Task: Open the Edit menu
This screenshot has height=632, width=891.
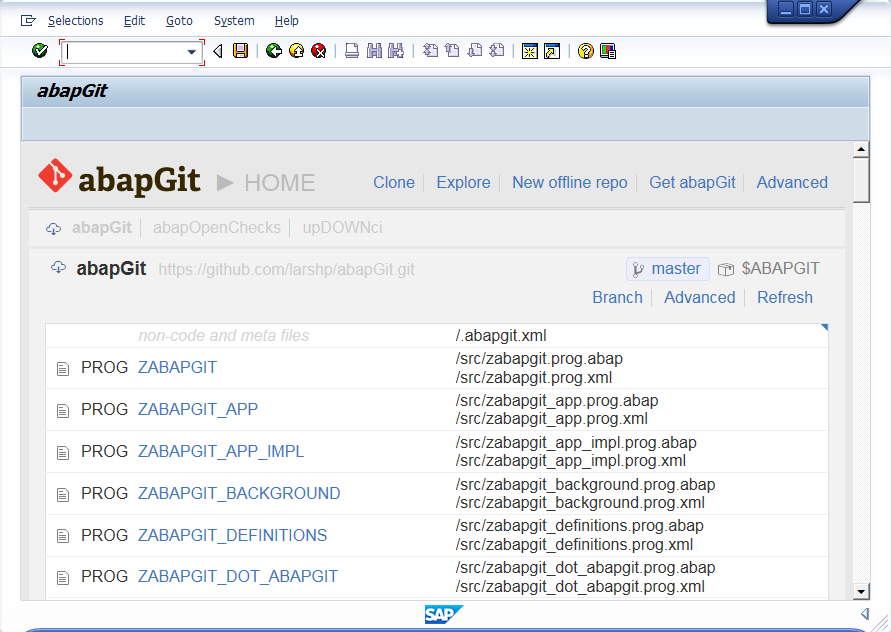Action: (134, 21)
